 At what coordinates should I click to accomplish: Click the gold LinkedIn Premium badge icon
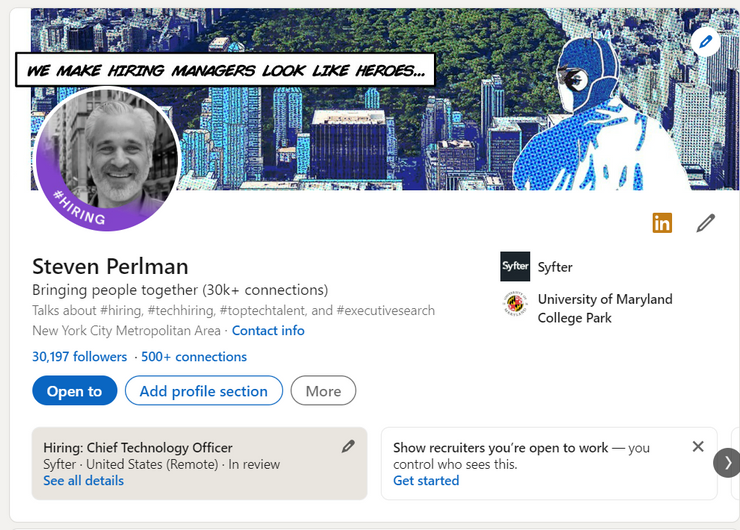[x=662, y=223]
